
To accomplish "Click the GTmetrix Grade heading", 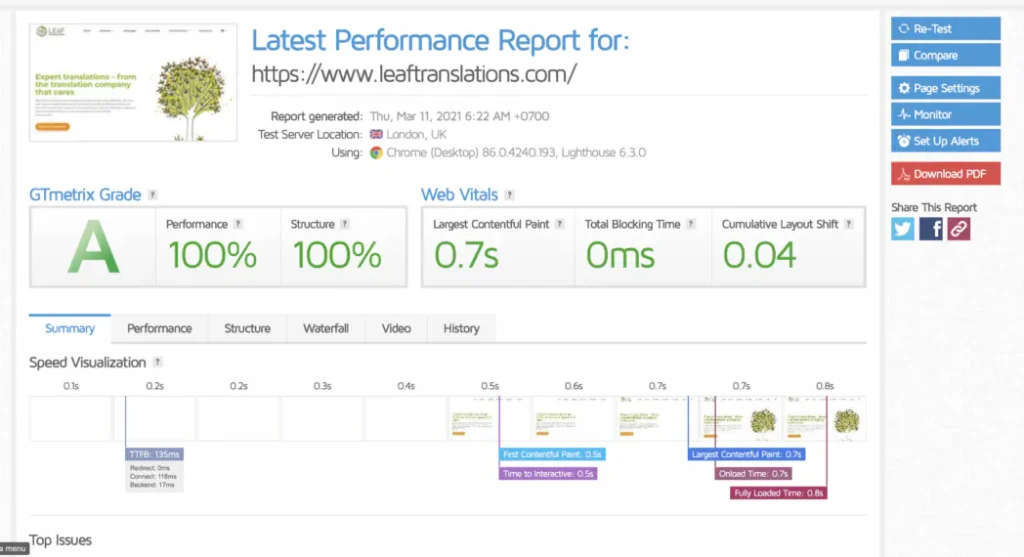I will (85, 195).
